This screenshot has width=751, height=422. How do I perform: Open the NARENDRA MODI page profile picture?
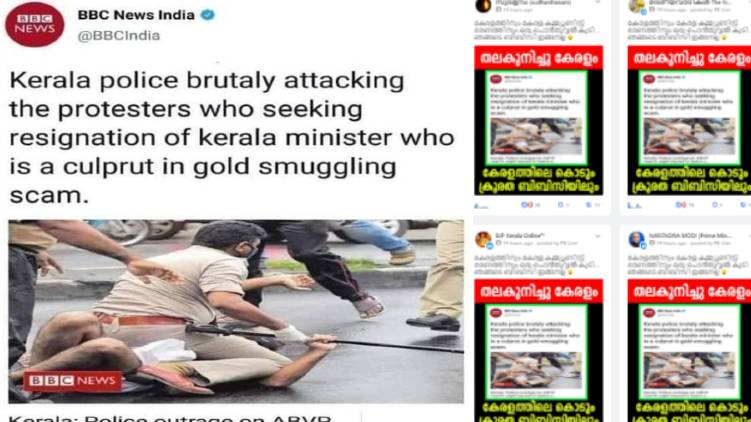click(637, 239)
